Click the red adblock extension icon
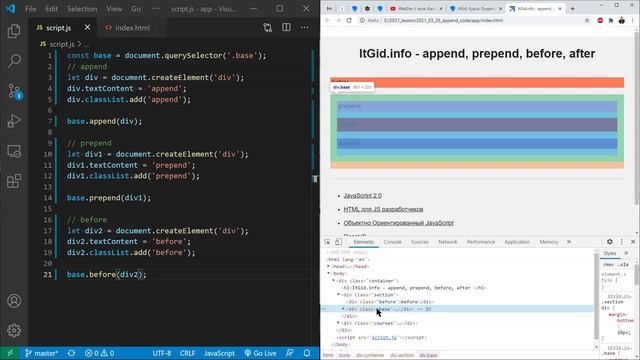Screen dimensions: 640x360 pos(600,20)
